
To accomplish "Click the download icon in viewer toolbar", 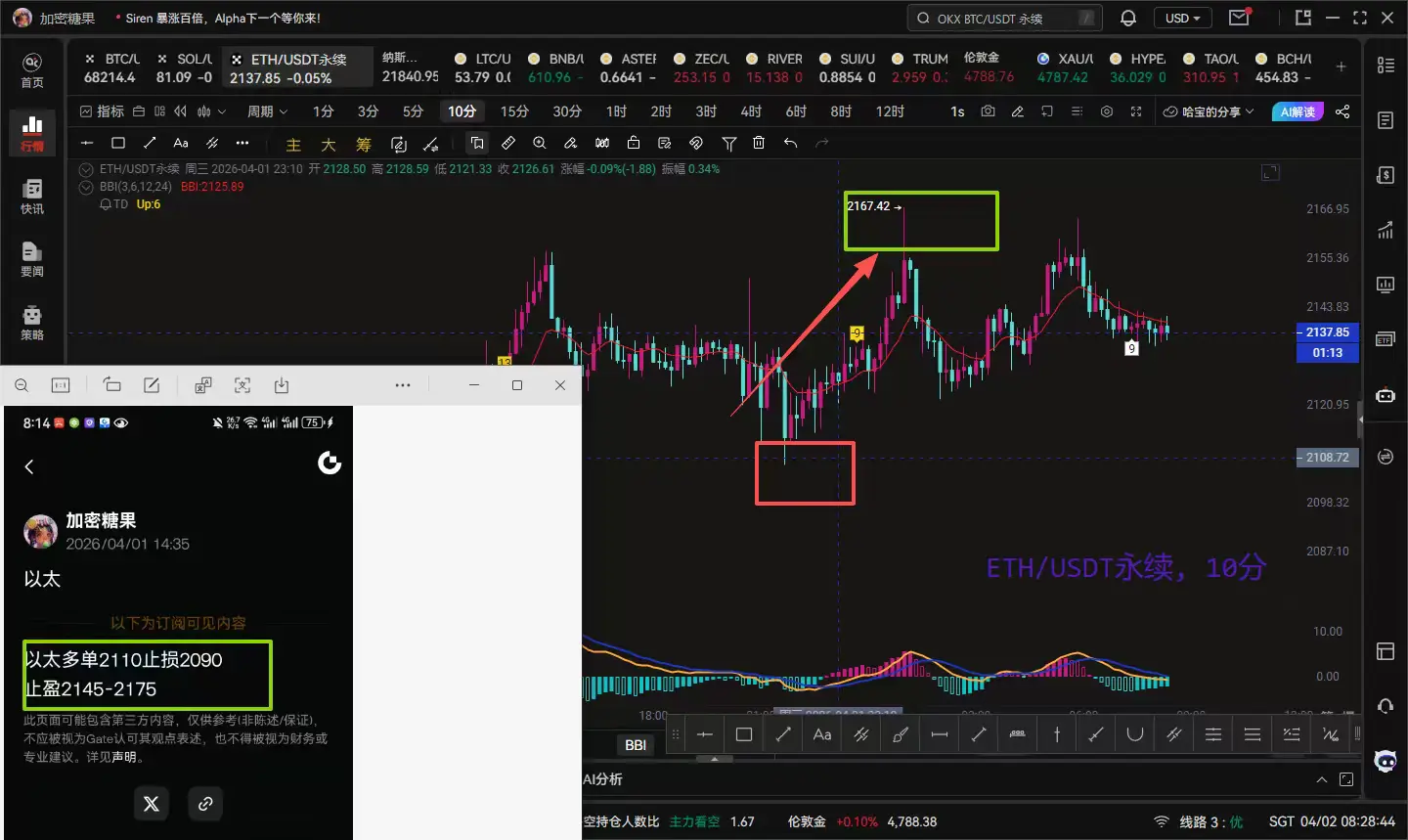I will coord(282,385).
